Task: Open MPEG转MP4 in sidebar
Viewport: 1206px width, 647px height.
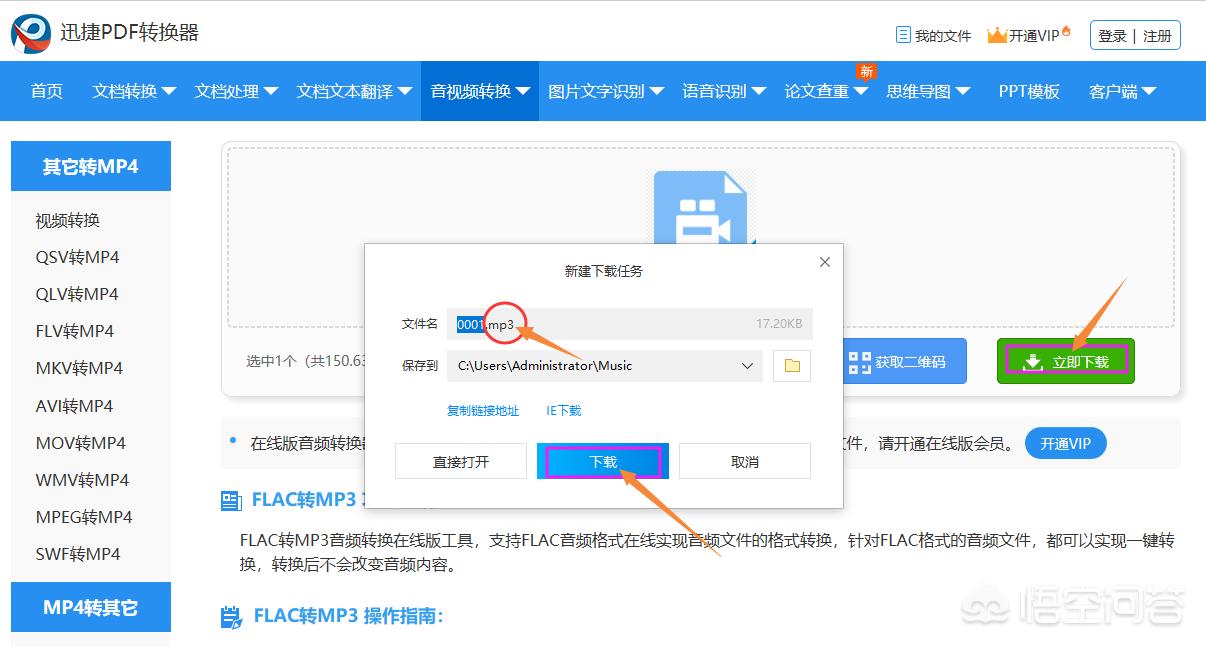Action: [84, 517]
